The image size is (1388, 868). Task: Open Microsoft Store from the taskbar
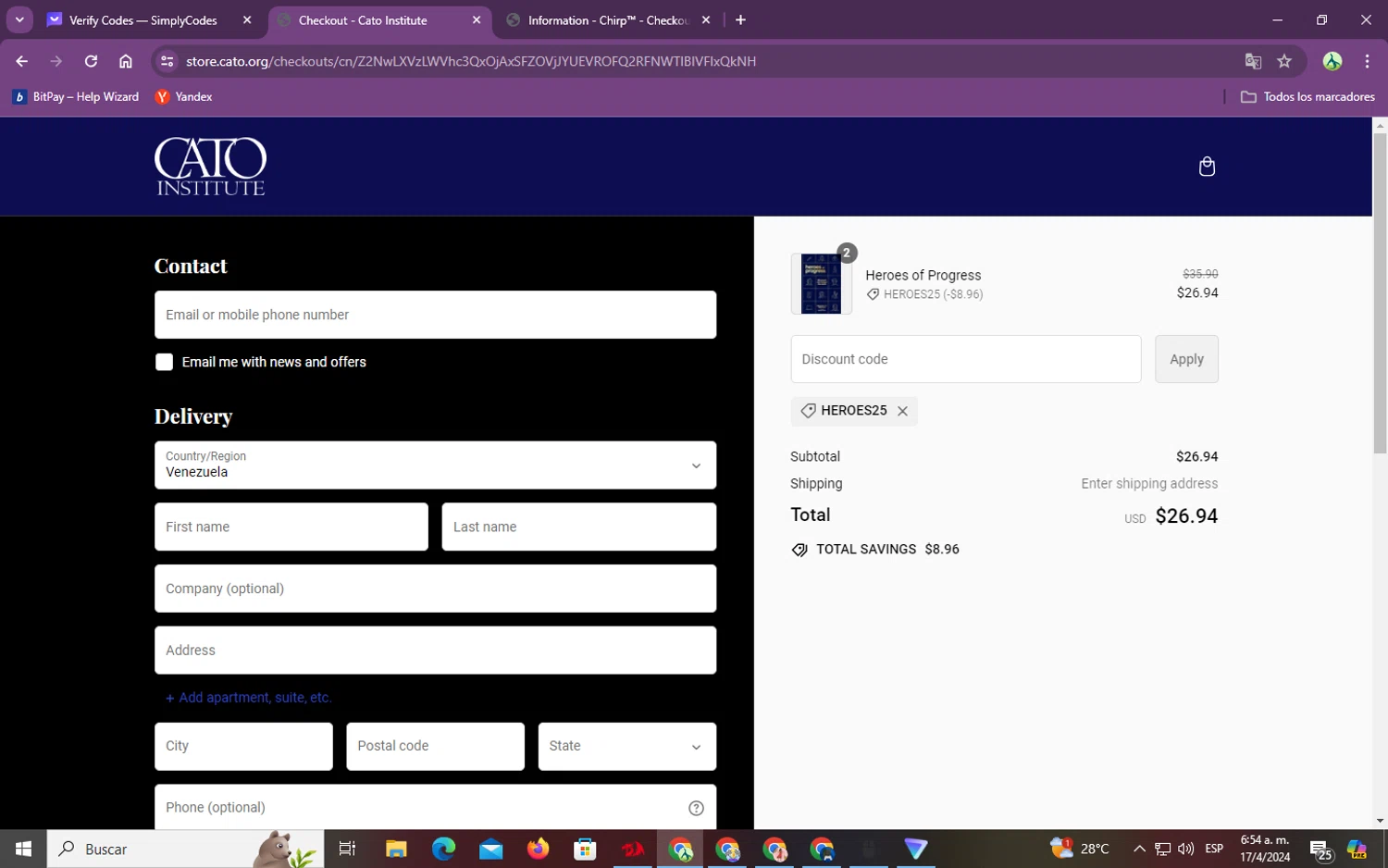coord(585,849)
